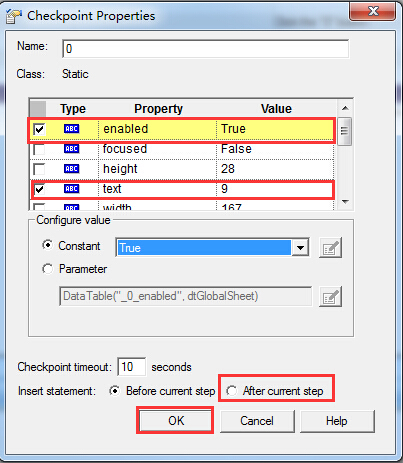Open Help for checkpoint properties
This screenshot has height=463, width=403.
click(337, 421)
